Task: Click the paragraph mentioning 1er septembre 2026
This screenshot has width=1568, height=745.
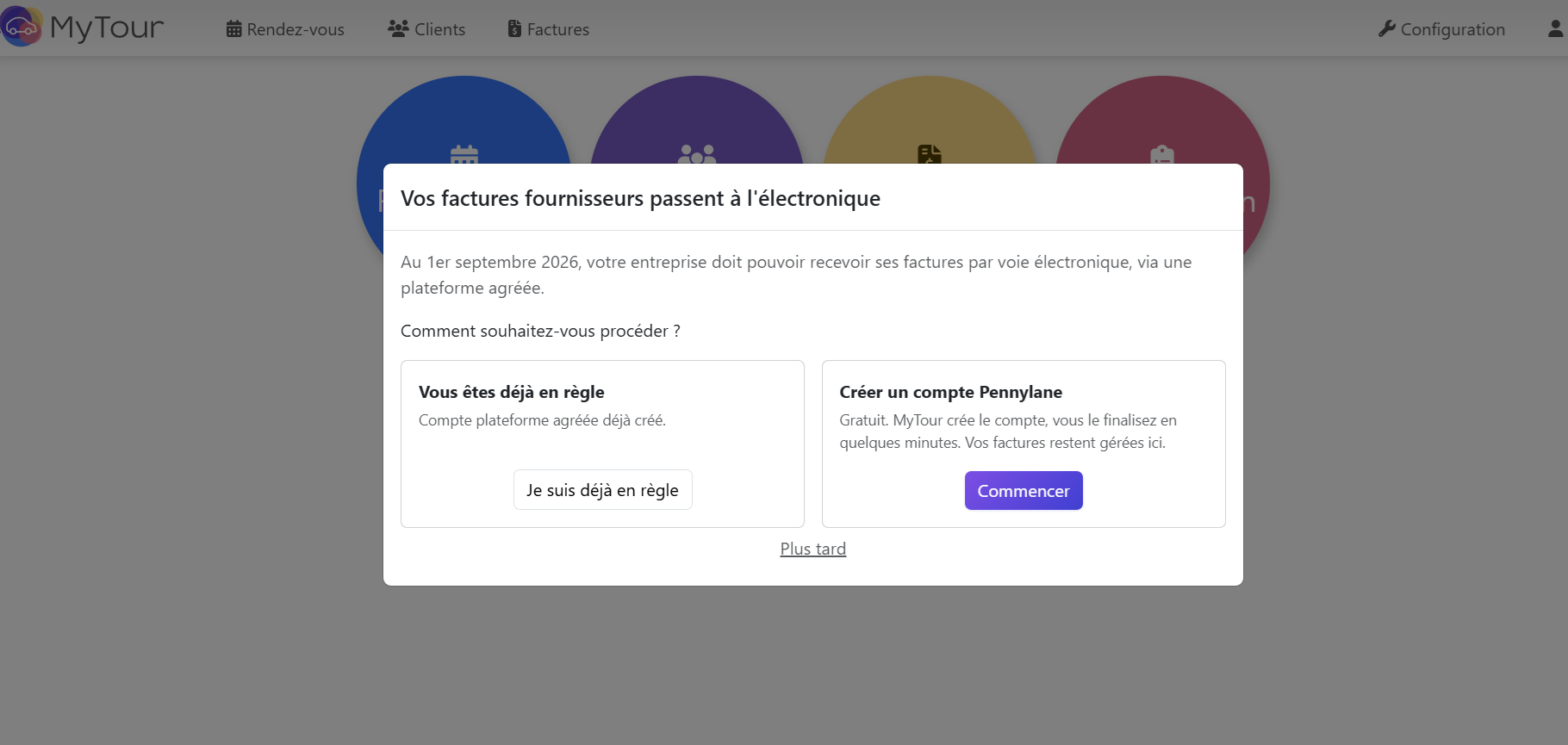Action: click(796, 275)
